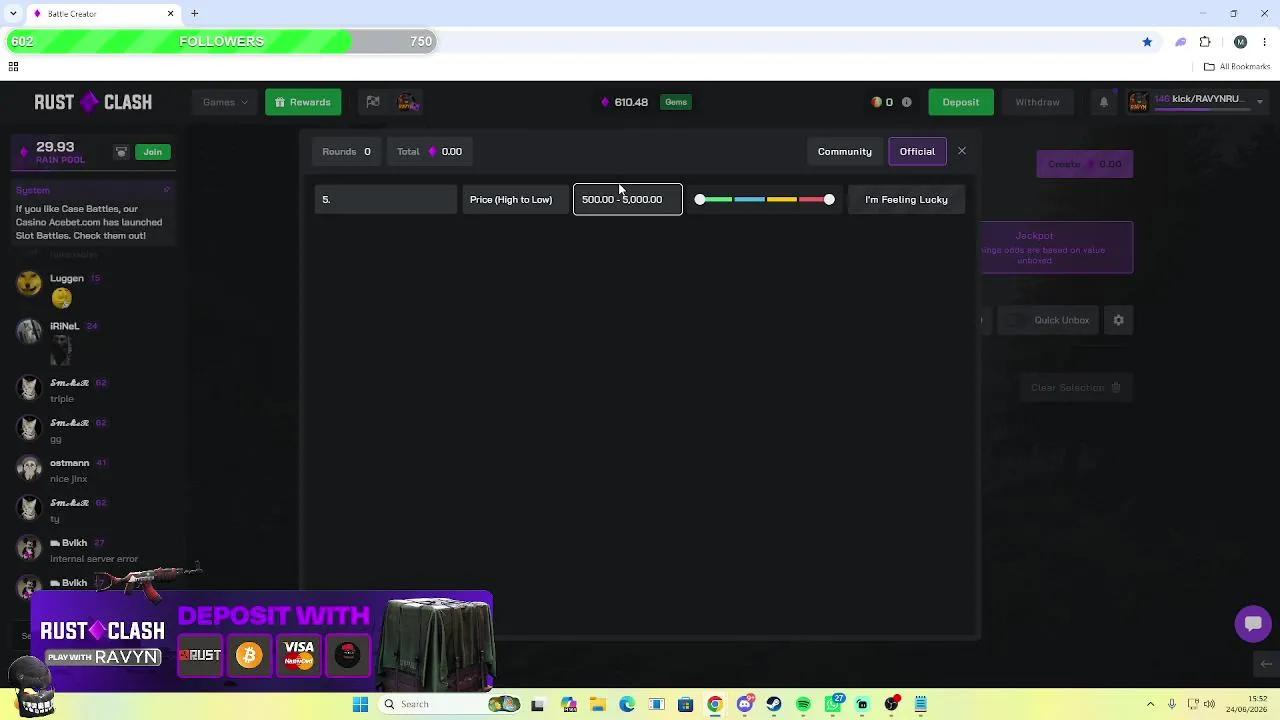
Task: Open Google Chrome from taskbar
Action: (715, 704)
